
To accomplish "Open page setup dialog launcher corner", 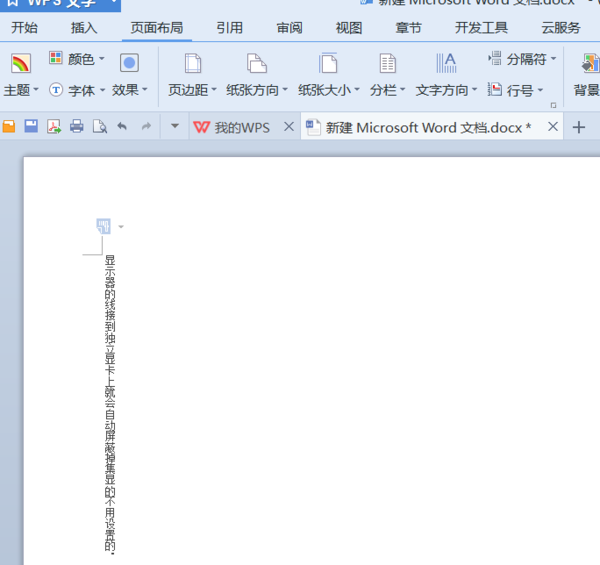I will [x=553, y=105].
